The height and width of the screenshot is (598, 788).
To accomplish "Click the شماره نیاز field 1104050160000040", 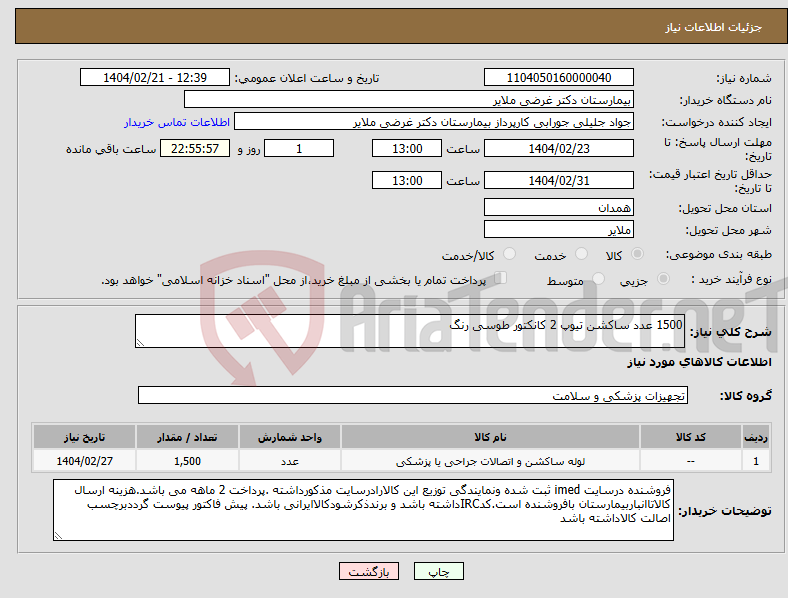I will pyautogui.click(x=558, y=77).
